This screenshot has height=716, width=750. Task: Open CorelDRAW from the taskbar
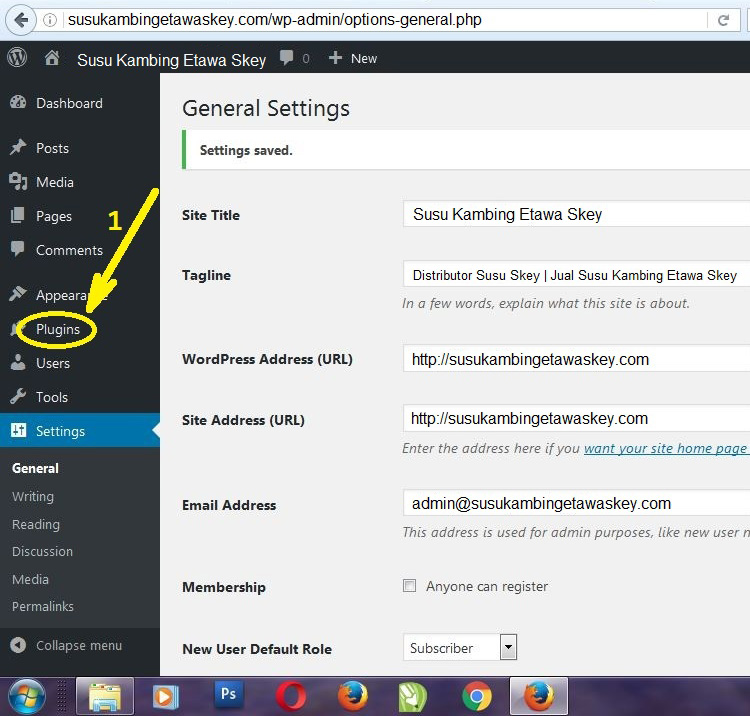tap(413, 696)
